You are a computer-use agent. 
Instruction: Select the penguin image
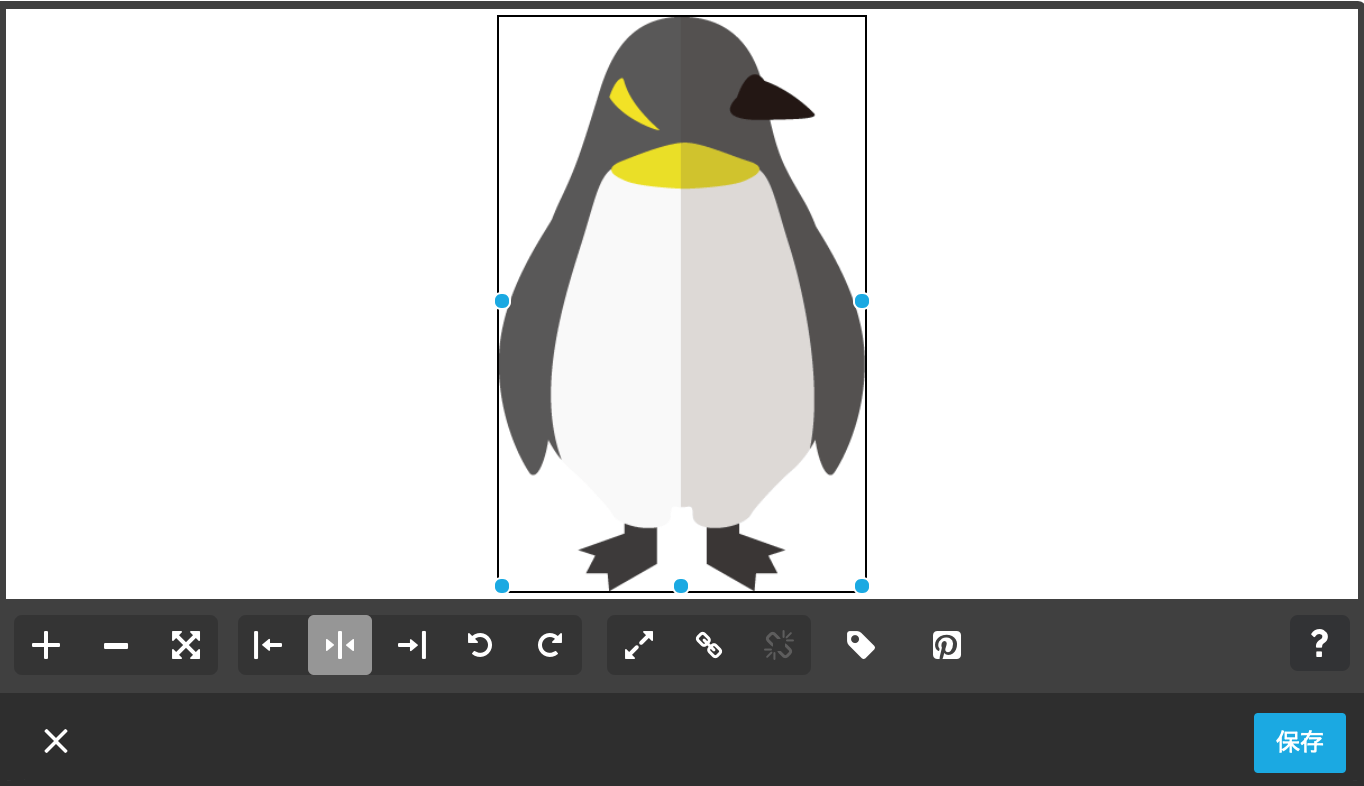[682, 303]
